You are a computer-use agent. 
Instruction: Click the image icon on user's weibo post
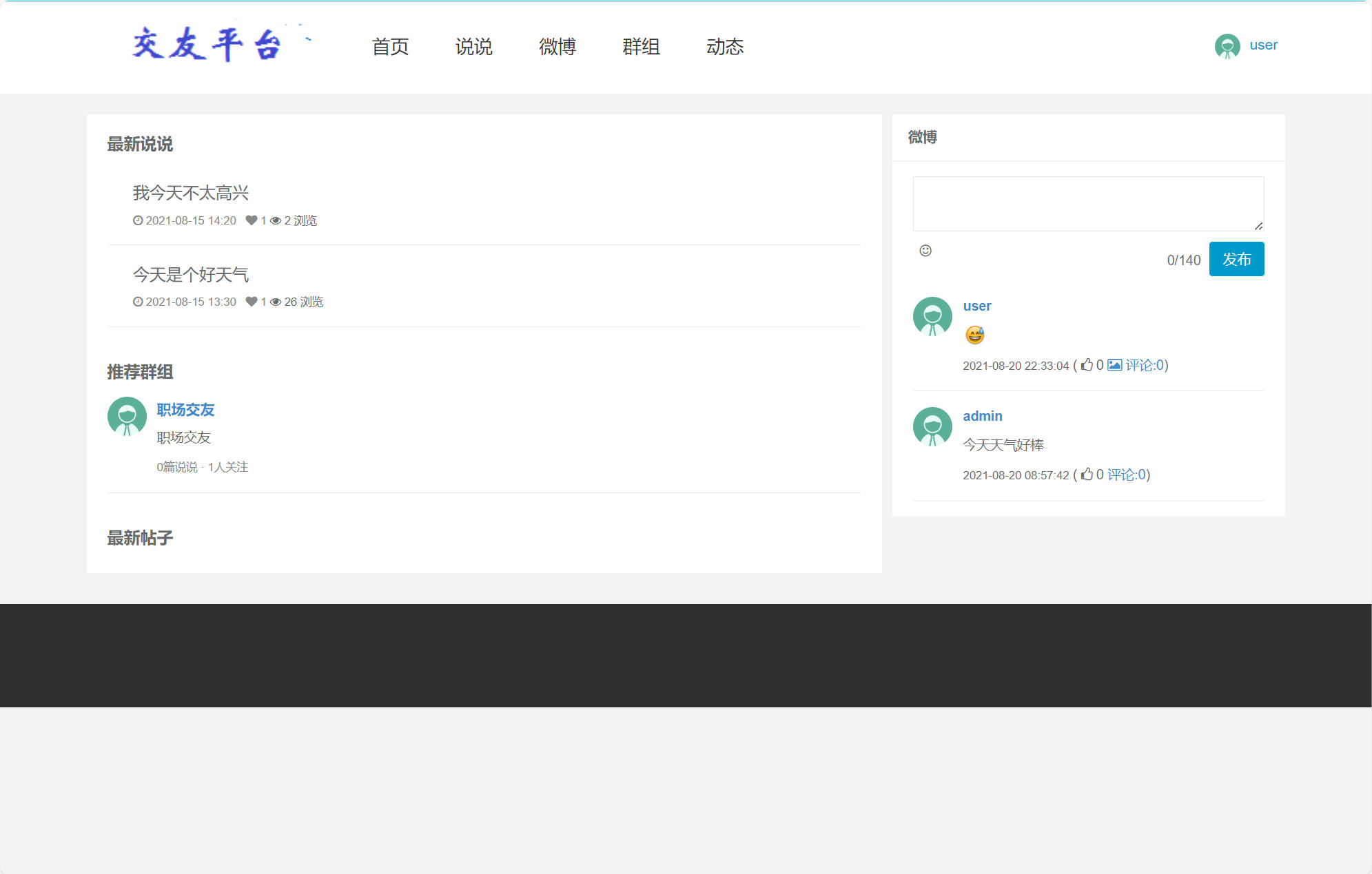1115,365
